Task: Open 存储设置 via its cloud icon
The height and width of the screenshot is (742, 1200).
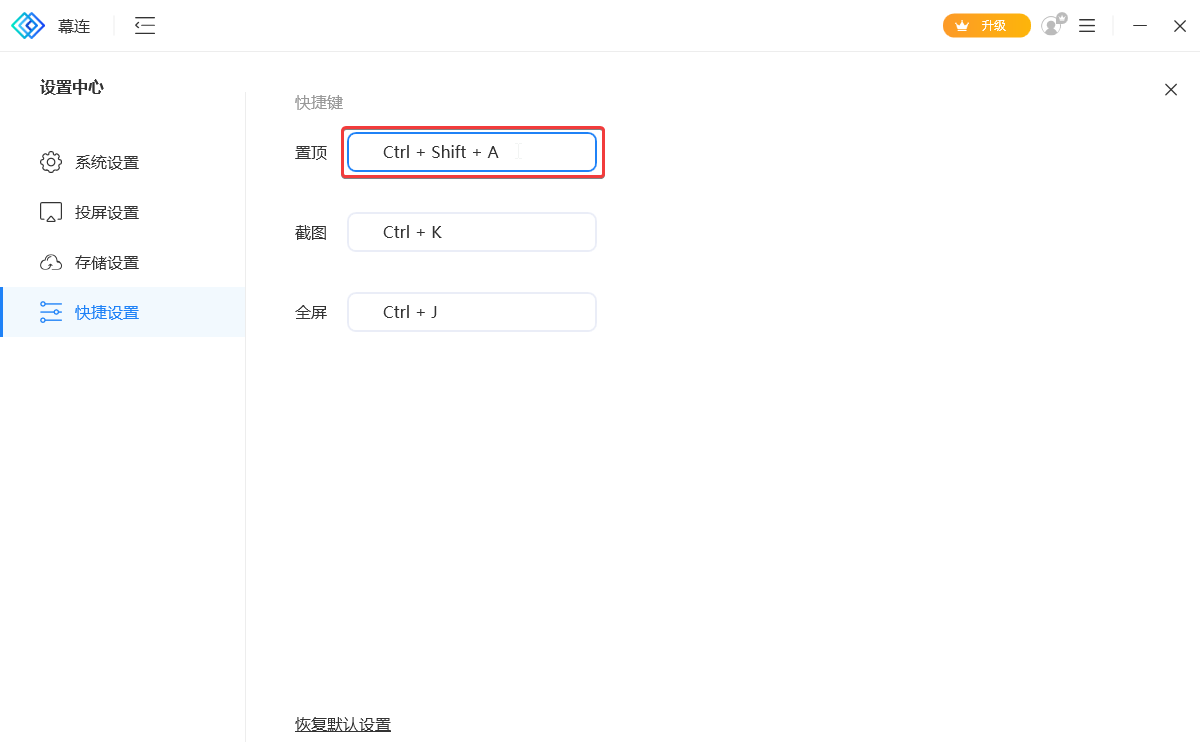Action: point(51,262)
